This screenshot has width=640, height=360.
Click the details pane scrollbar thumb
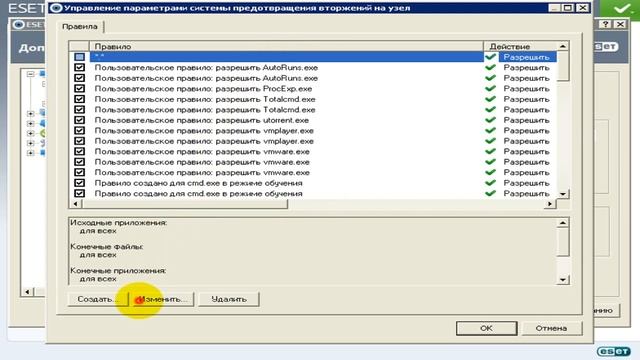pos(563,242)
